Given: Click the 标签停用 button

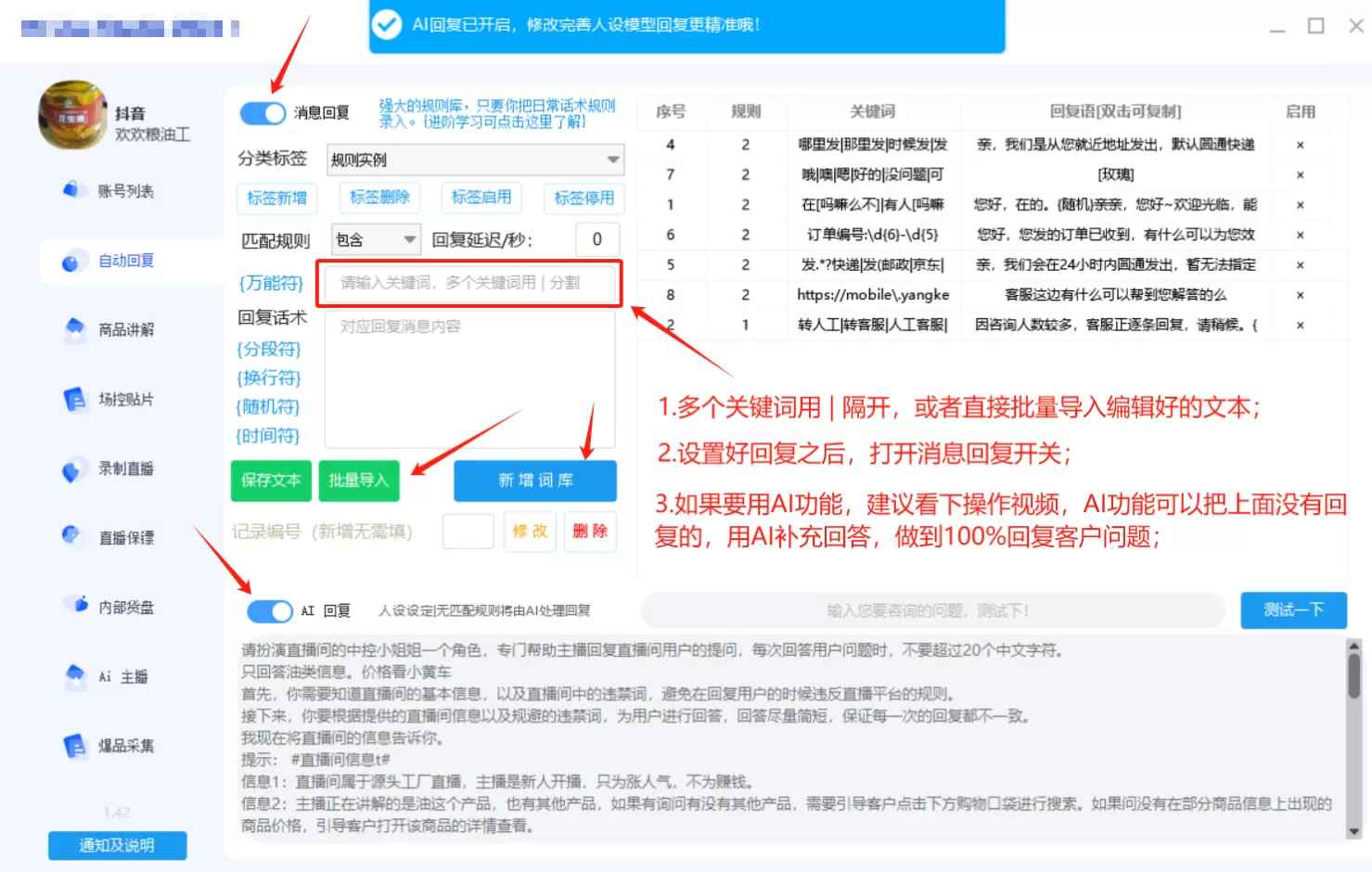Looking at the screenshot, I should pos(583,198).
